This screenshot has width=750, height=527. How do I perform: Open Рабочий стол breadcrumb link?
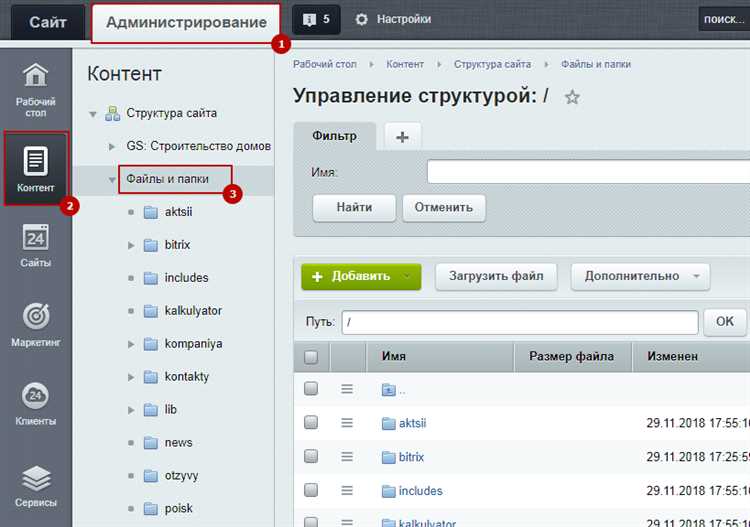coord(325,64)
